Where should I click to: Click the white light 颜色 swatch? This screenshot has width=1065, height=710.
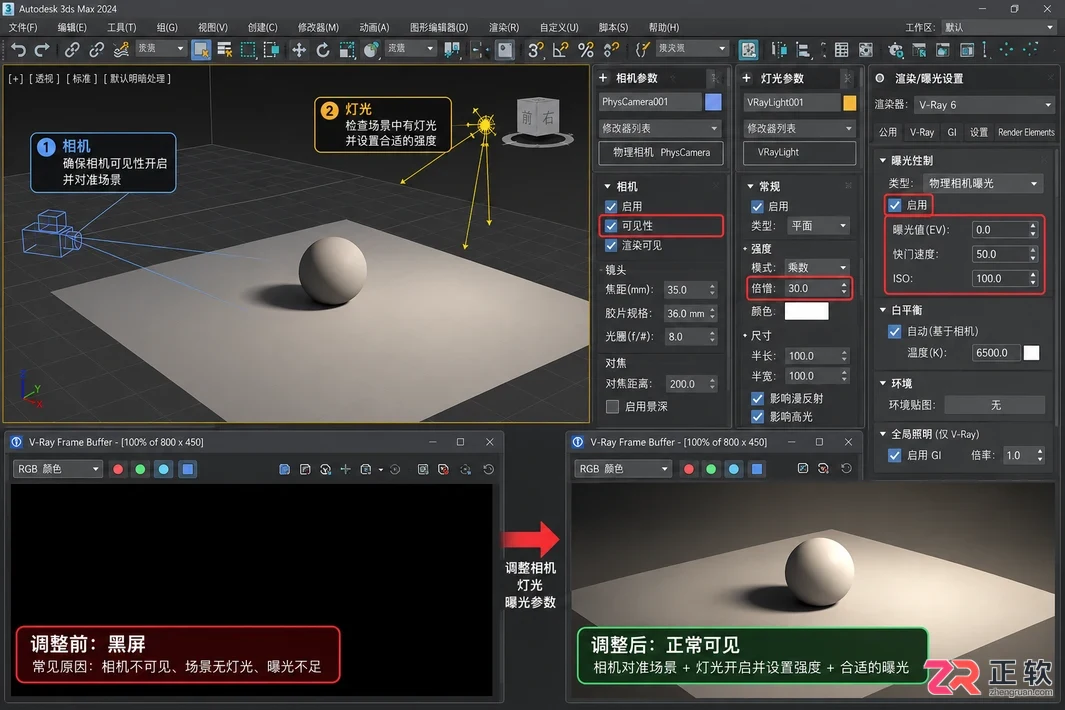(x=806, y=311)
